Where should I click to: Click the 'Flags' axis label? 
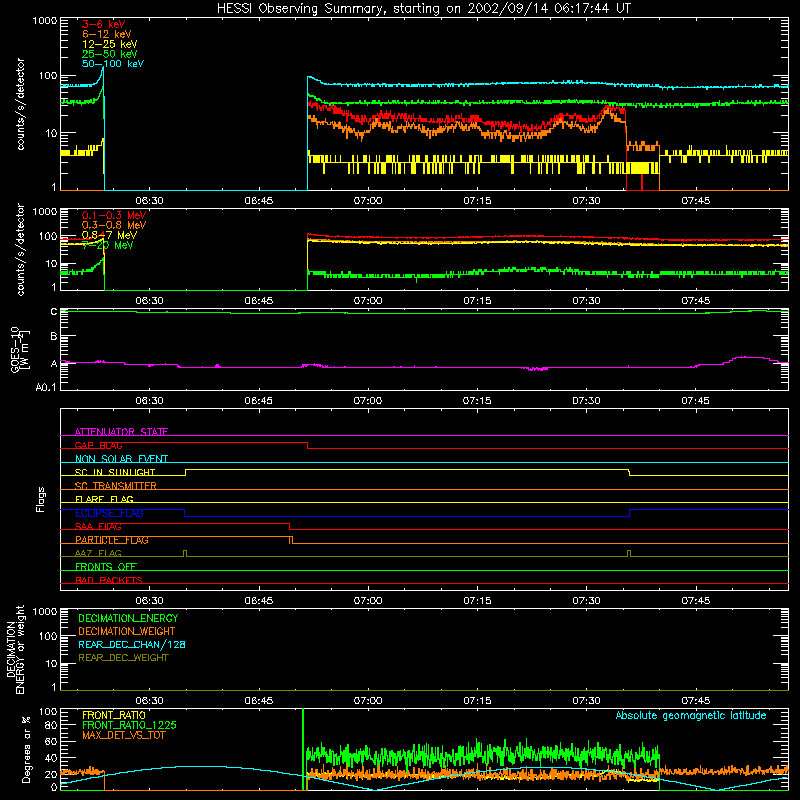pos(41,499)
